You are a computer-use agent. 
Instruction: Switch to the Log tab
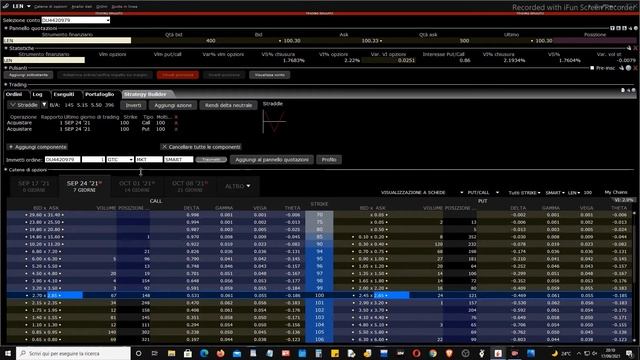tap(38, 94)
